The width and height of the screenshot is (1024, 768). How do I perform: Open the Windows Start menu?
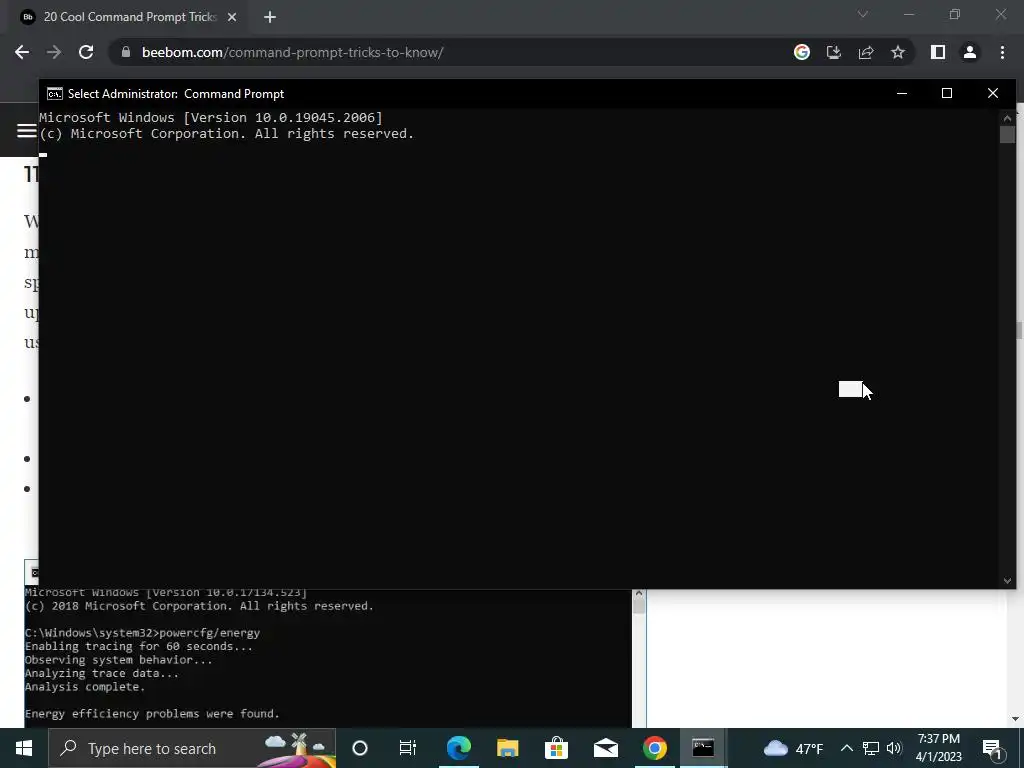click(24, 748)
